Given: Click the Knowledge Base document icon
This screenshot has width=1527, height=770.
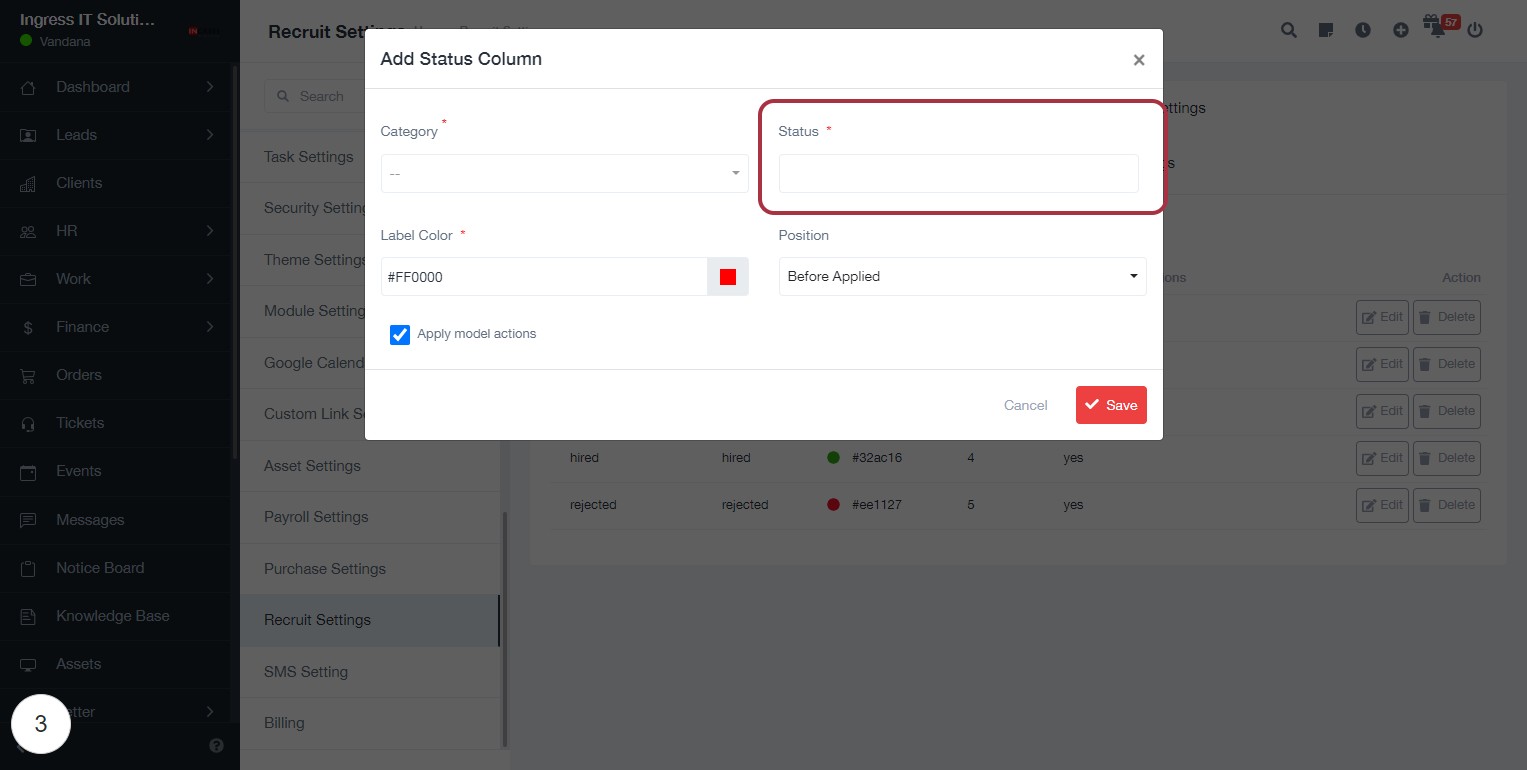Looking at the screenshot, I should 28,616.
